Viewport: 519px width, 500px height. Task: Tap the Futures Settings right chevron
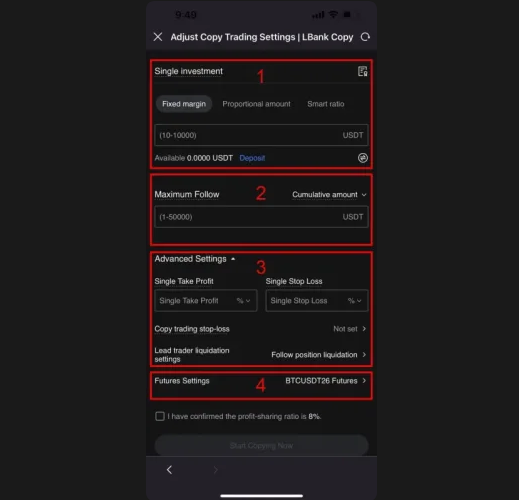364,380
